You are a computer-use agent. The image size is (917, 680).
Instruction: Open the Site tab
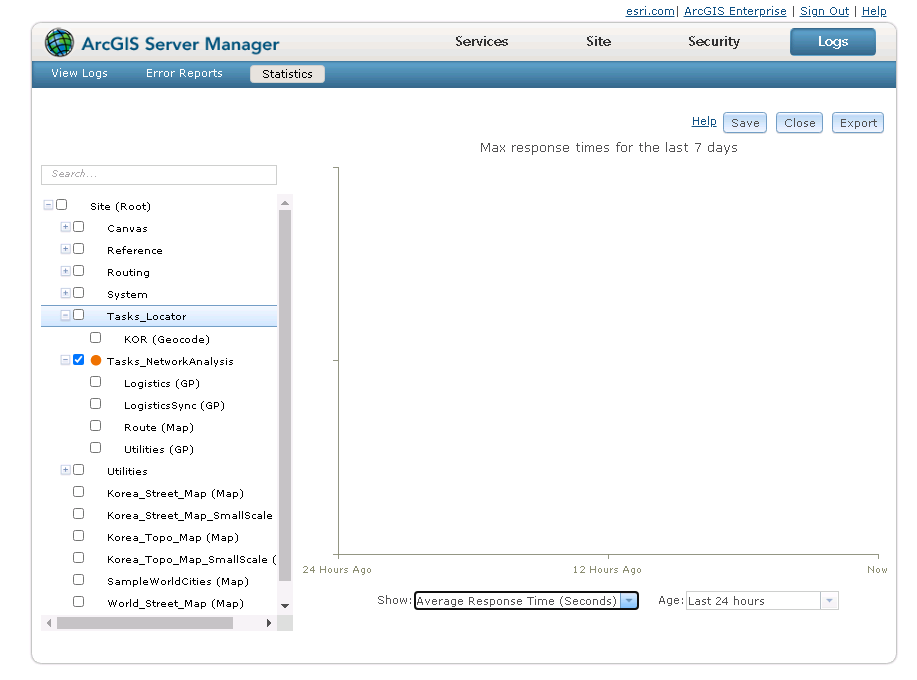click(598, 42)
